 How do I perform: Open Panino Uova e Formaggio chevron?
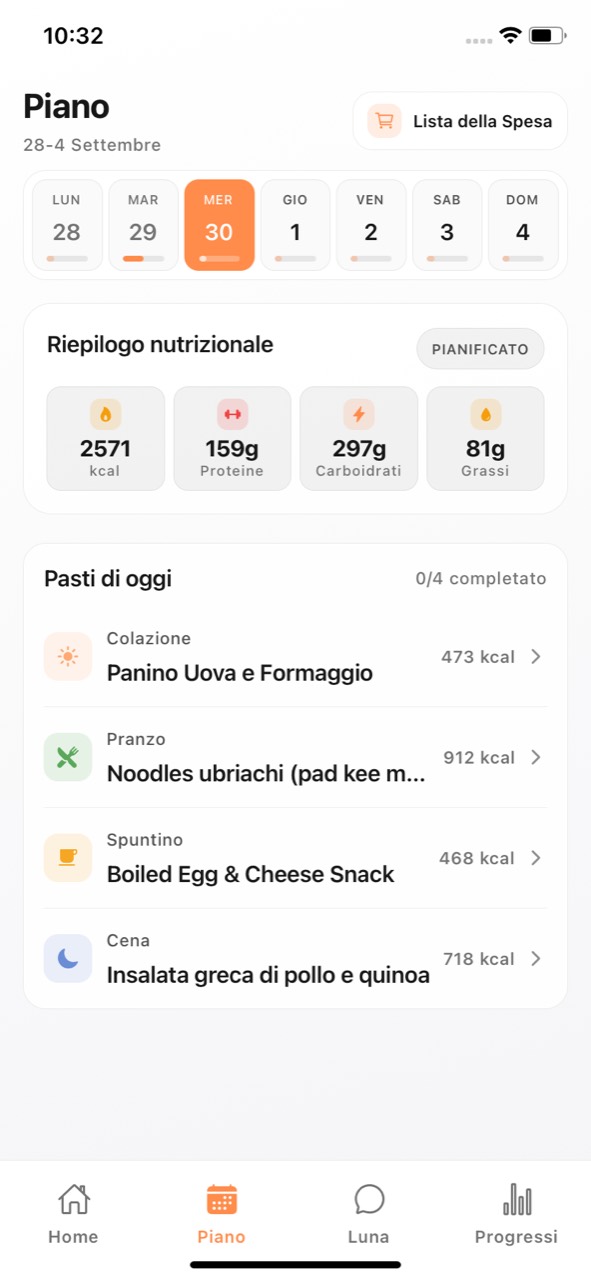click(536, 657)
